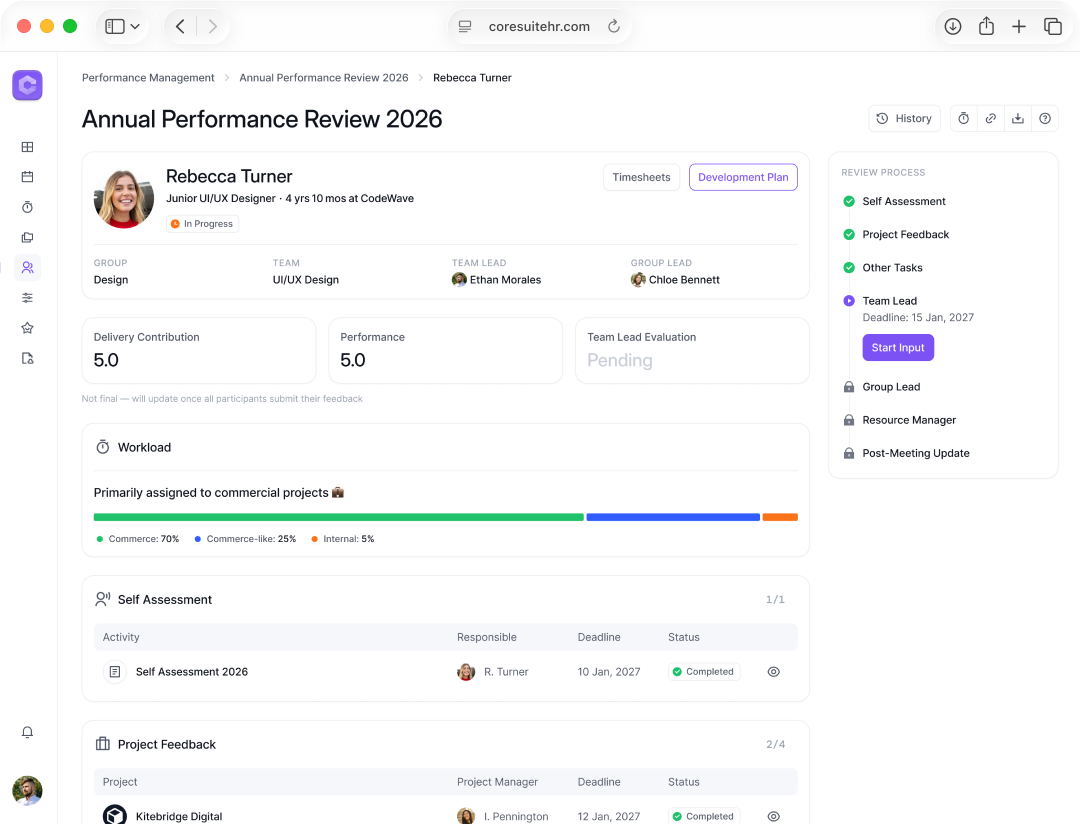Open the History button

pos(904,119)
